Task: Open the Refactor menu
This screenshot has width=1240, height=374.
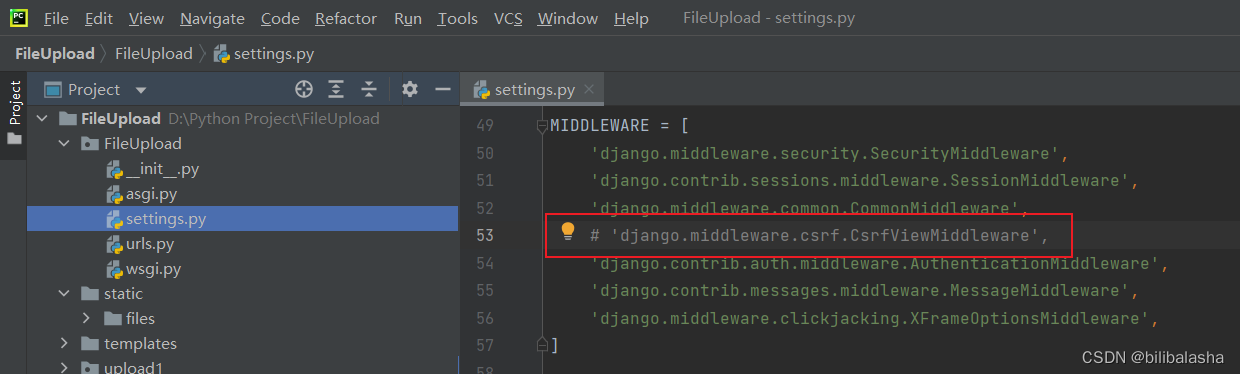Action: tap(346, 19)
